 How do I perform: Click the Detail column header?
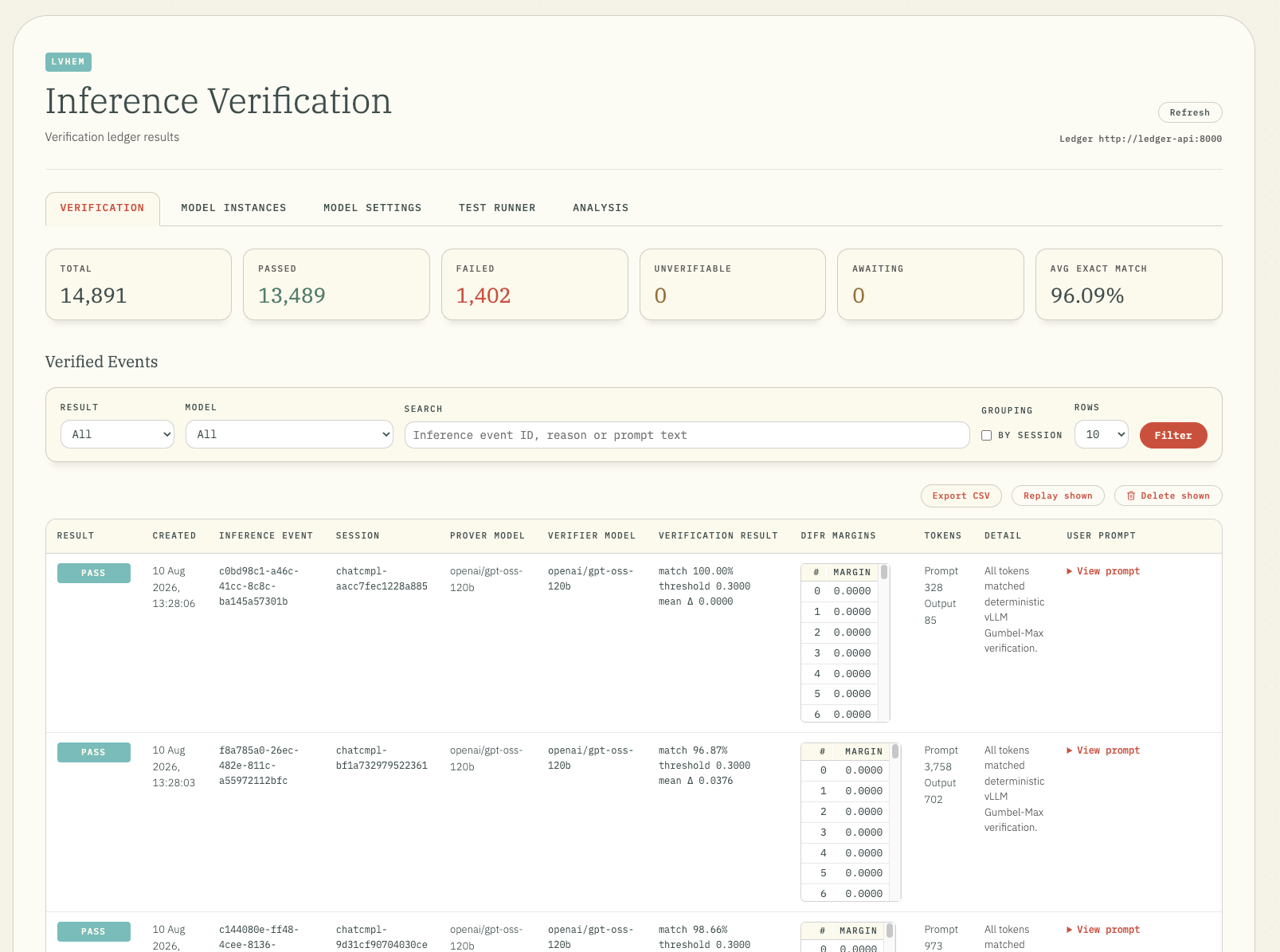tap(1003, 536)
